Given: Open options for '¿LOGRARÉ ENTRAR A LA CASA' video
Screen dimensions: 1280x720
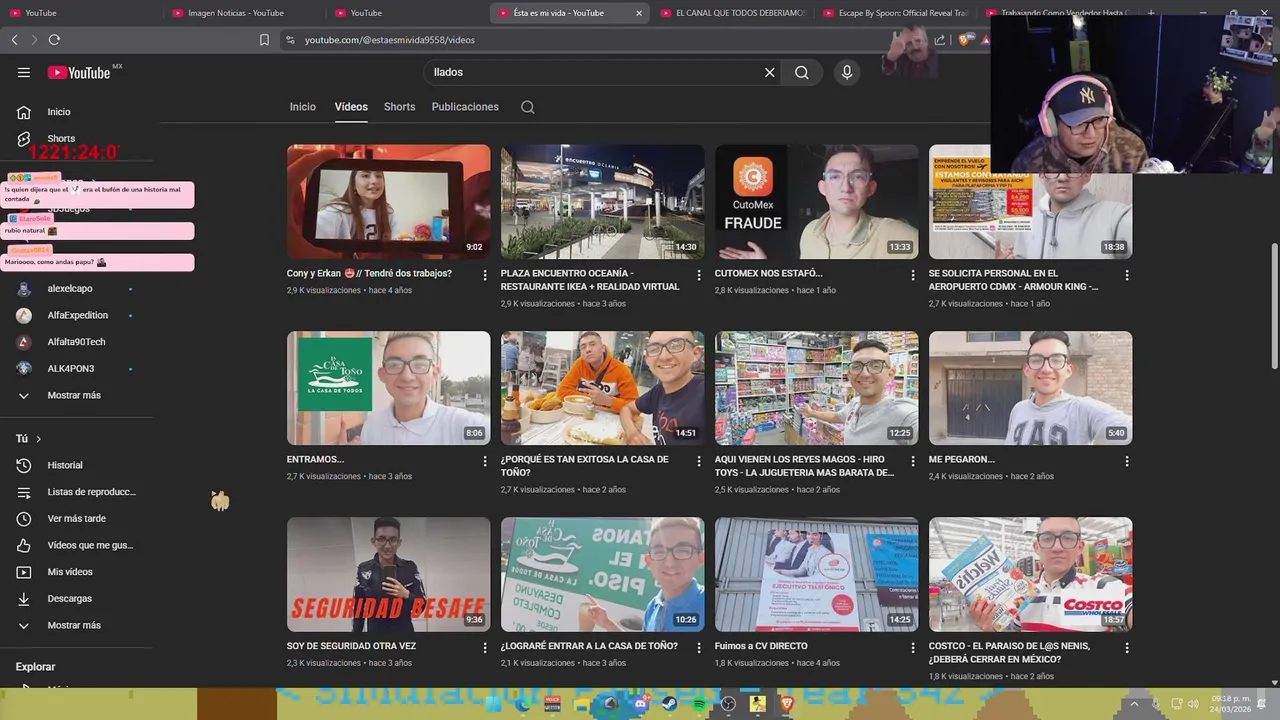Looking at the screenshot, I should pyautogui.click(x=699, y=648).
